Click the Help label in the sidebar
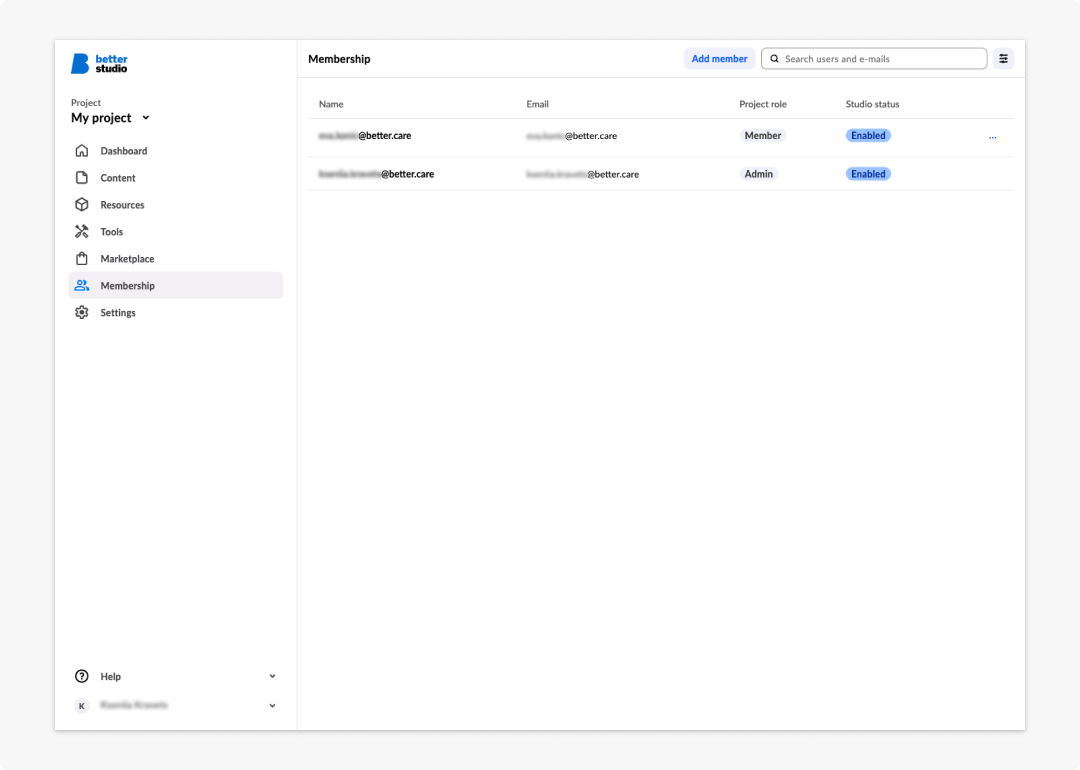Image resolution: width=1080 pixels, height=770 pixels. (x=110, y=676)
